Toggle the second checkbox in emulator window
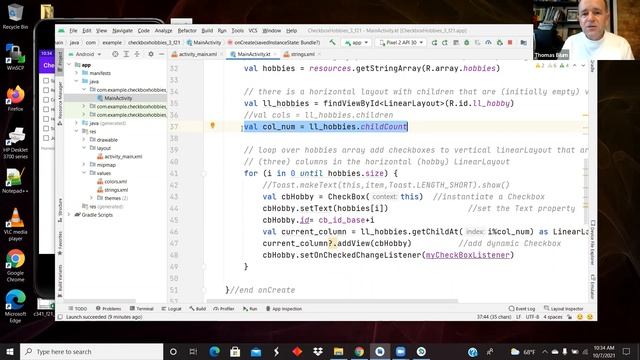The width and height of the screenshot is (640, 360). (46, 90)
